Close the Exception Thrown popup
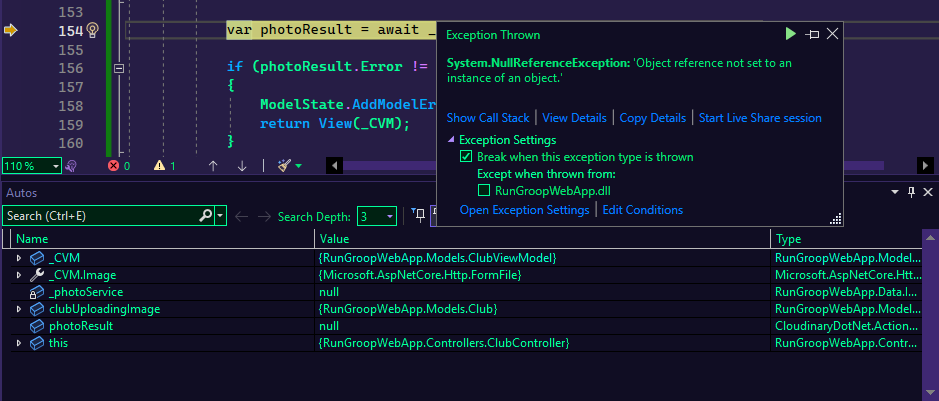This screenshot has height=401, width=939. click(832, 34)
